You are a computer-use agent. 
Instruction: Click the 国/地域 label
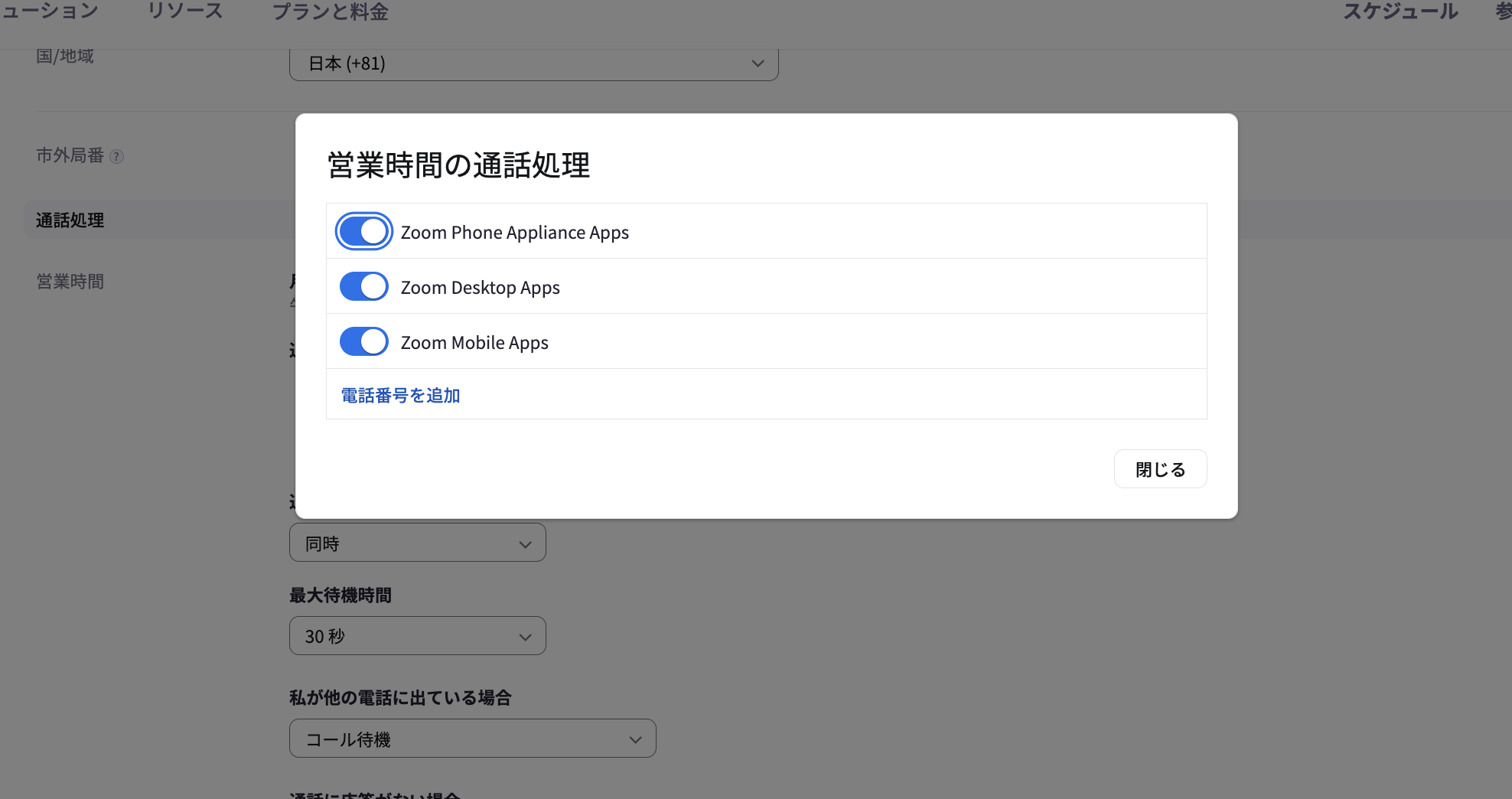point(65,56)
